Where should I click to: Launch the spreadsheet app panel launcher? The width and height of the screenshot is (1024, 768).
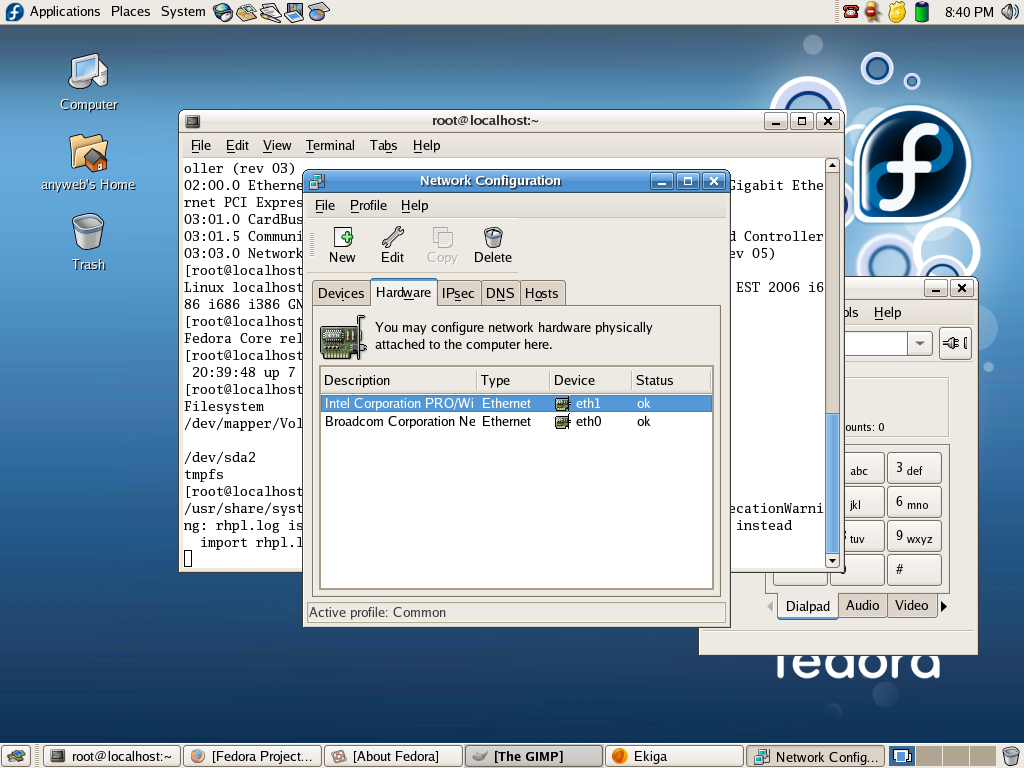pyautogui.click(x=318, y=12)
